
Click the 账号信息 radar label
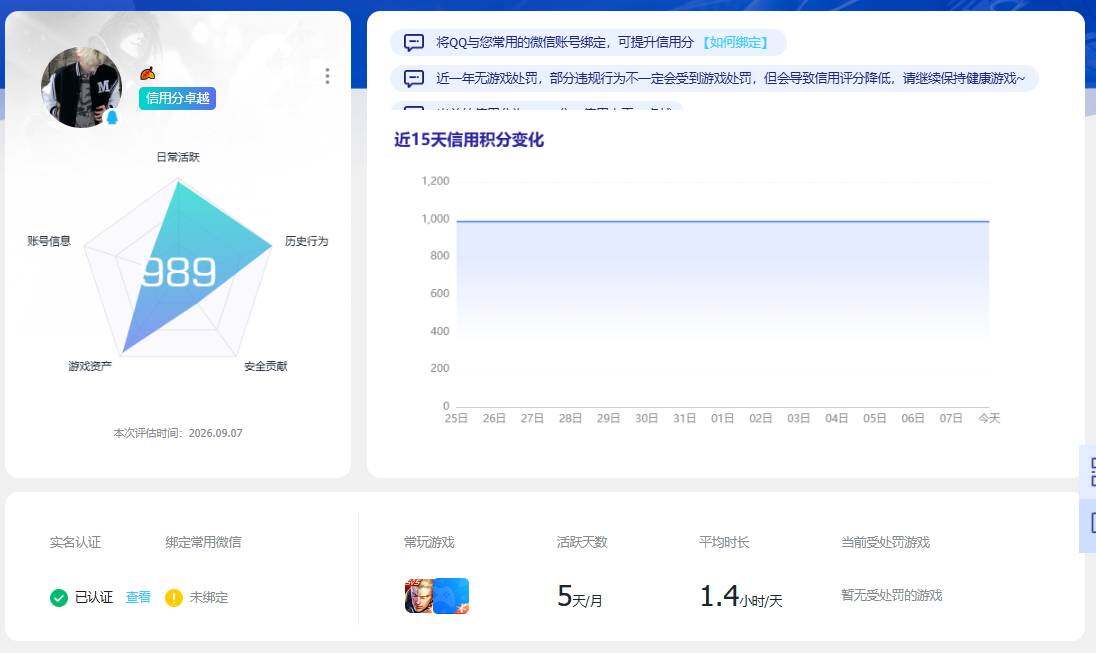pos(49,241)
